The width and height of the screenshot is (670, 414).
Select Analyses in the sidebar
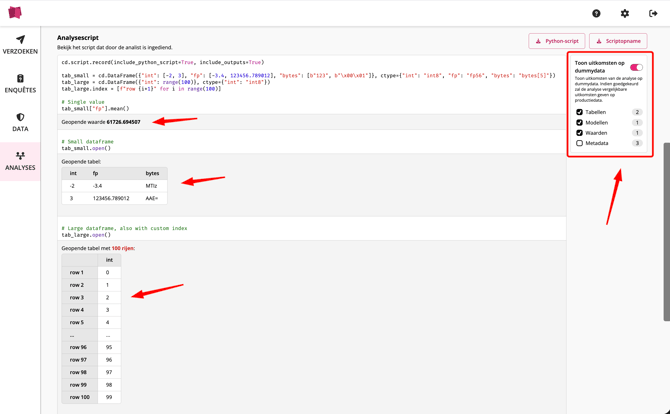click(20, 161)
